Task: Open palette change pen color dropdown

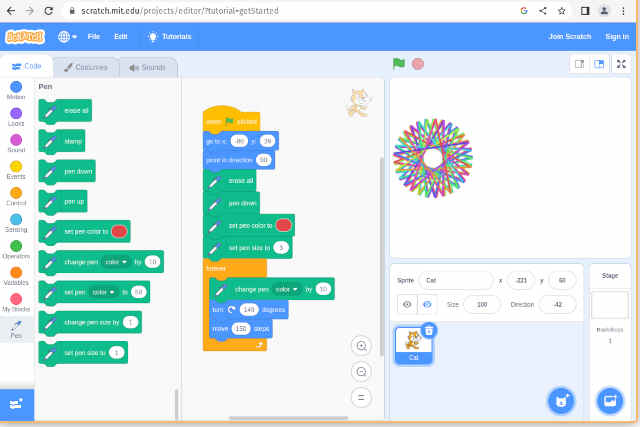Action: pyautogui.click(x=116, y=262)
